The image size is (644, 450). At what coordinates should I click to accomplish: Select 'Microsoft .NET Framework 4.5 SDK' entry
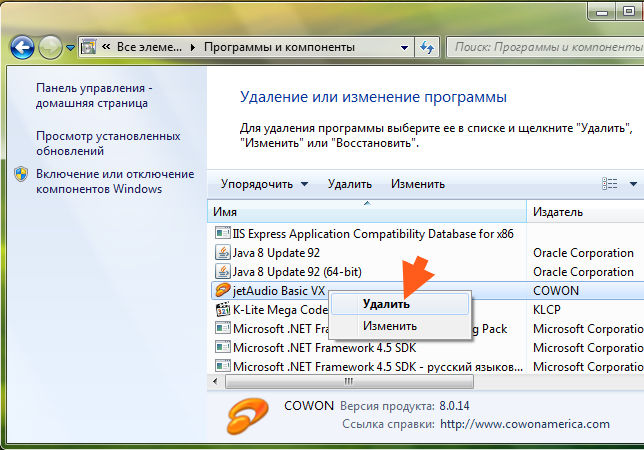click(x=324, y=348)
